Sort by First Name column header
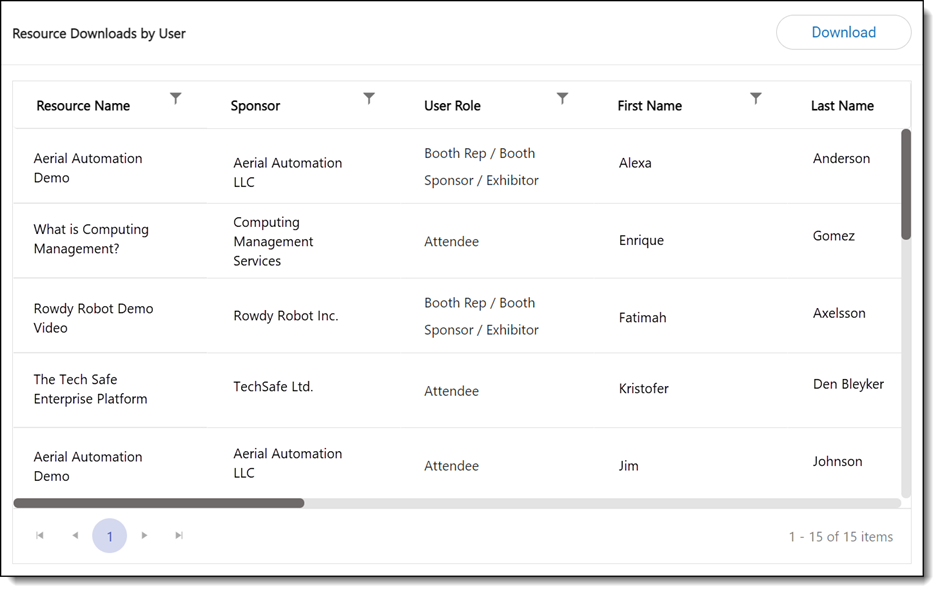The height and width of the screenshot is (593, 940). coord(649,106)
